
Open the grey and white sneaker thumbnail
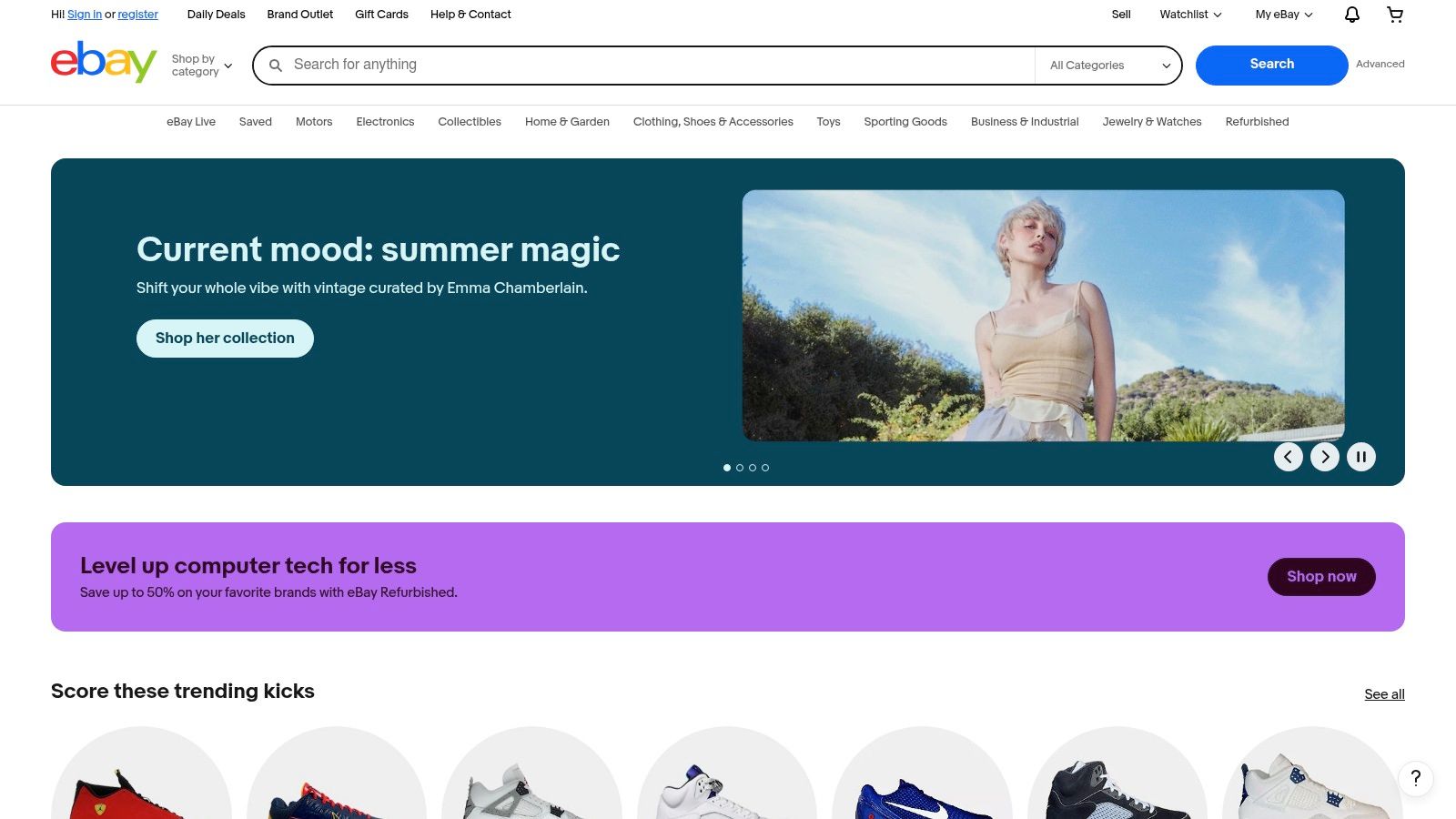click(531, 773)
